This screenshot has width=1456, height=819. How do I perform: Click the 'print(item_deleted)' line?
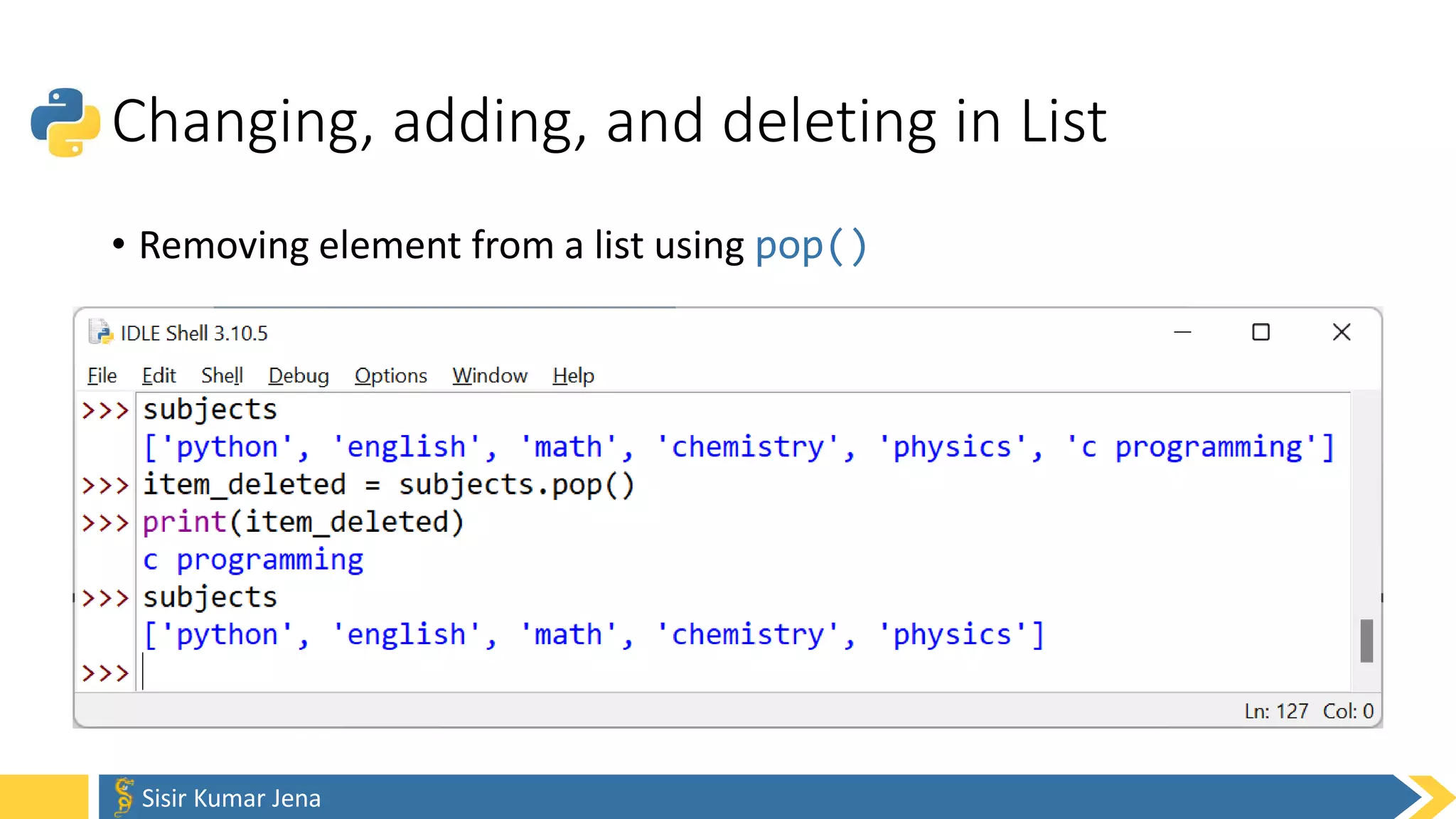(x=303, y=523)
